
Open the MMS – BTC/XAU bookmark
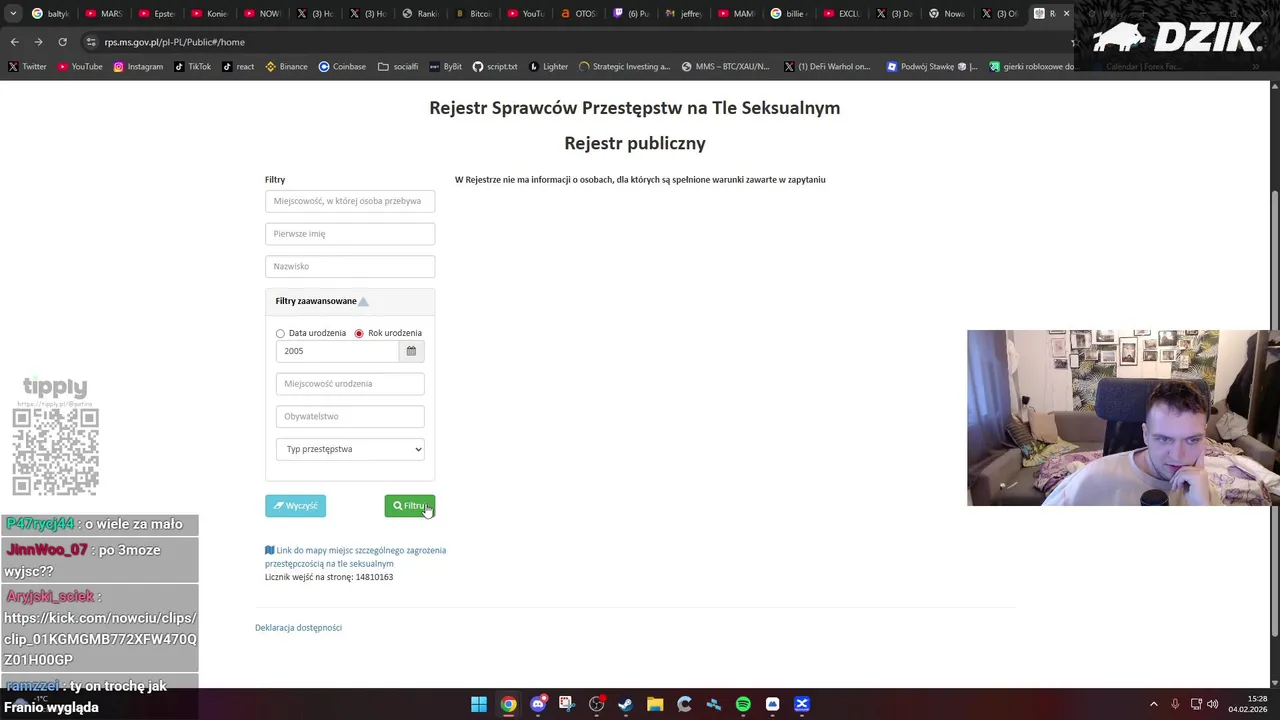click(725, 67)
